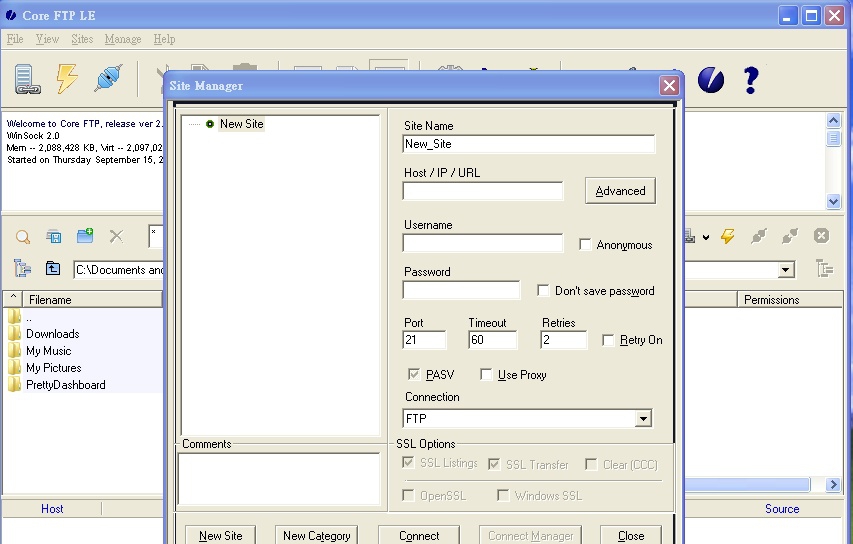Enable the Anonymous checkbox
Viewport: 853px width, 544px height.
coord(585,244)
